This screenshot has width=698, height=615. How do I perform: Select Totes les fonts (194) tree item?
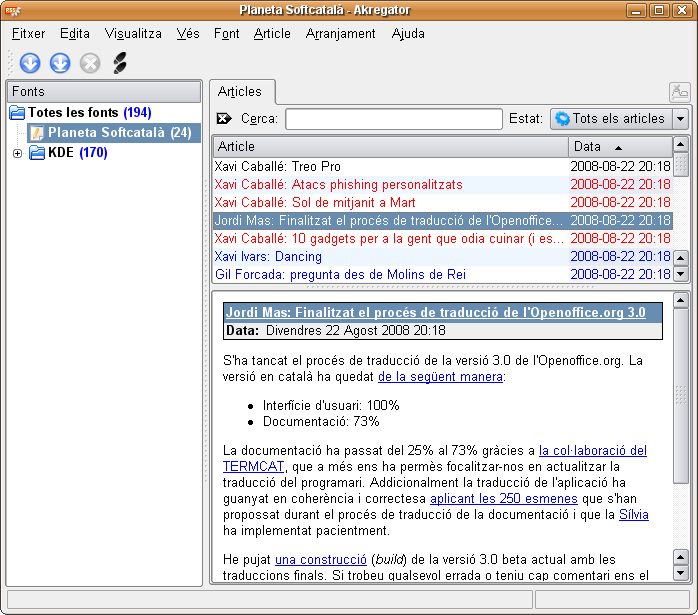[89, 113]
